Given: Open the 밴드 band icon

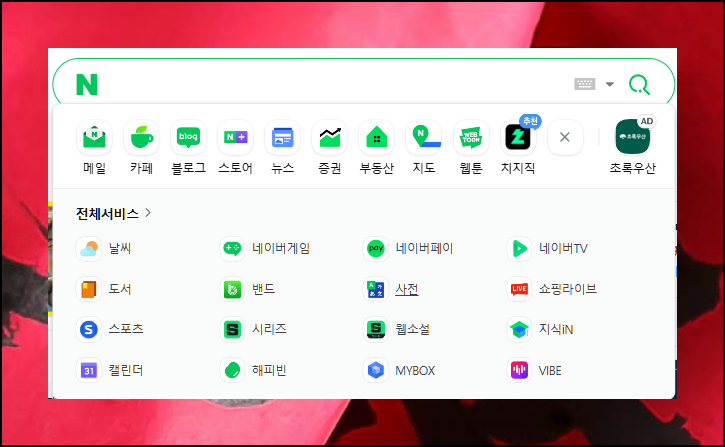Looking at the screenshot, I should coord(232,289).
